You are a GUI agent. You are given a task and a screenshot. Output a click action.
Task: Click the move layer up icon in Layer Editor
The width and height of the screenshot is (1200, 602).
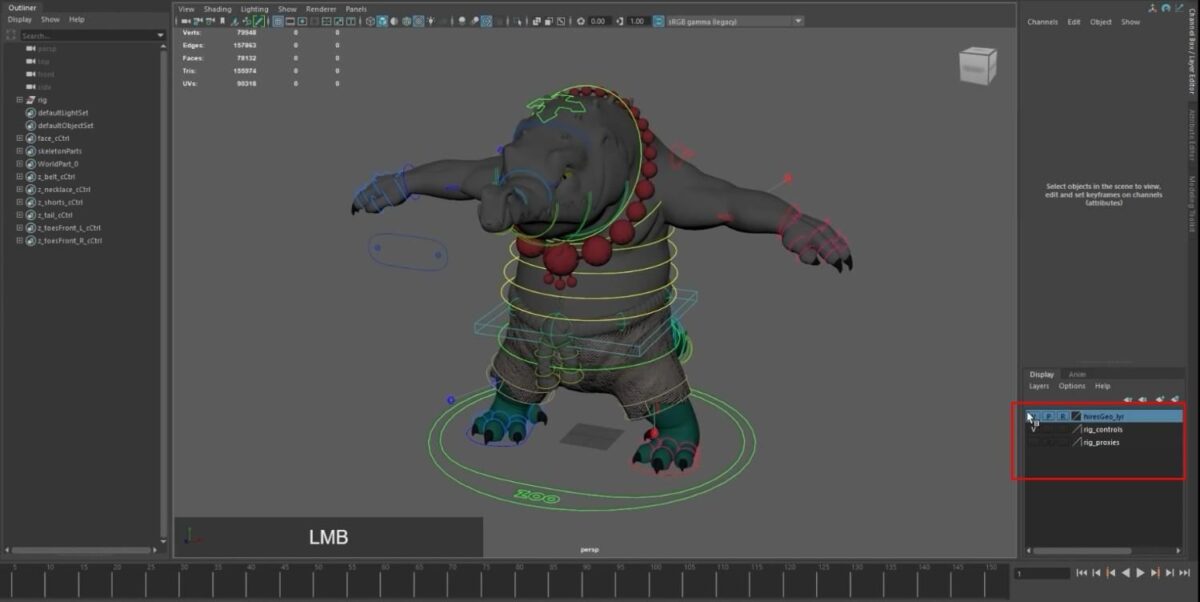pyautogui.click(x=1127, y=399)
